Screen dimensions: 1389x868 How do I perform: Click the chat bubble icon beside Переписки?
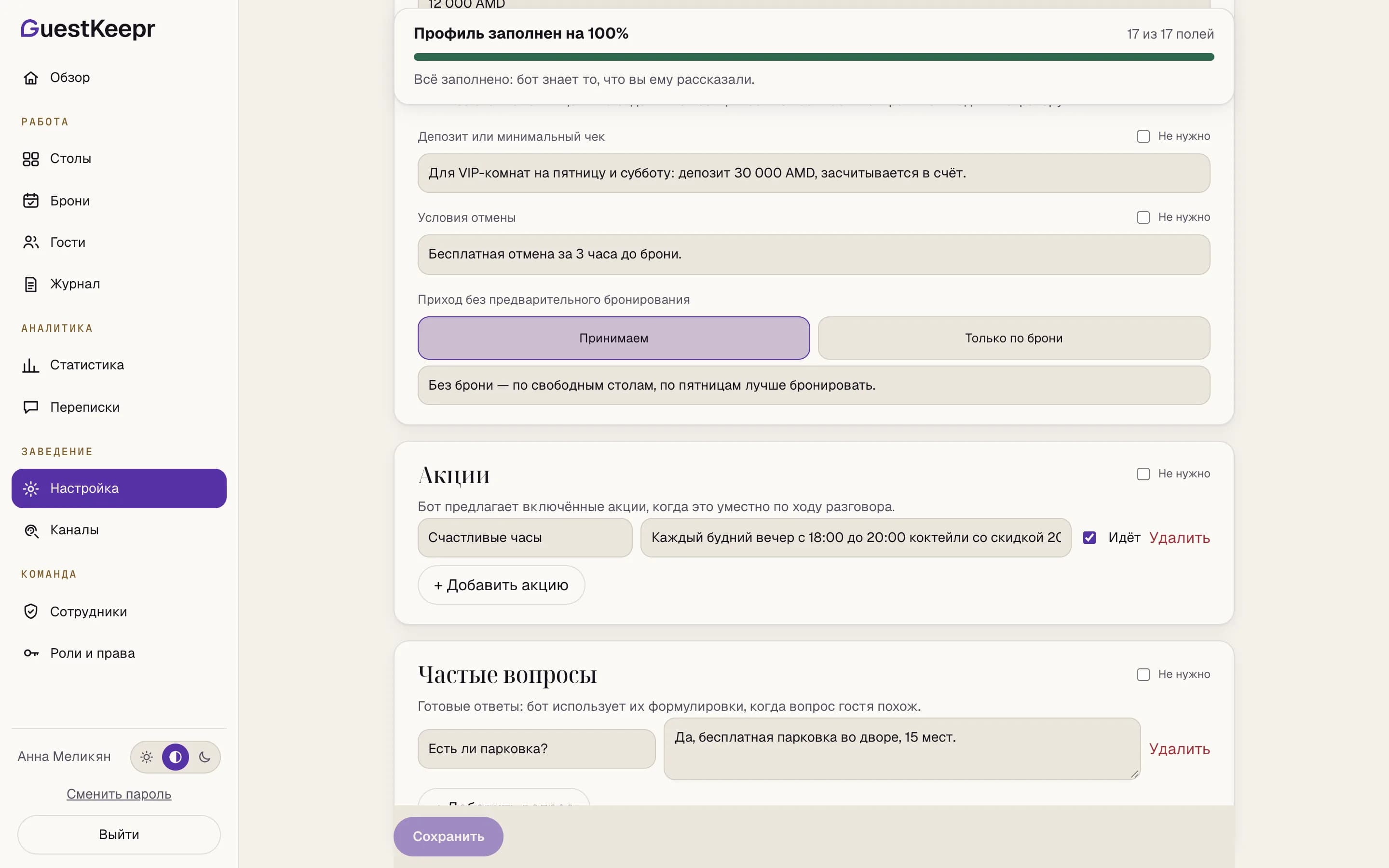tap(31, 407)
